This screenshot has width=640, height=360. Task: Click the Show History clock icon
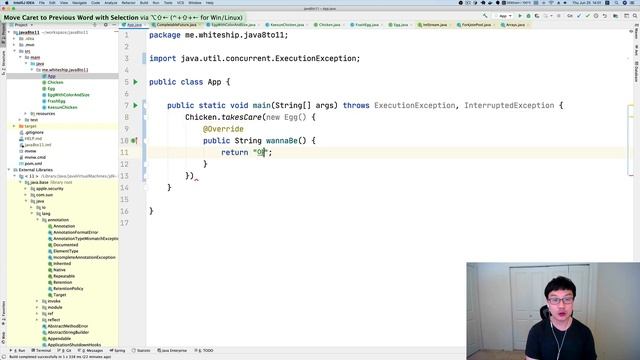(x=596, y=16)
